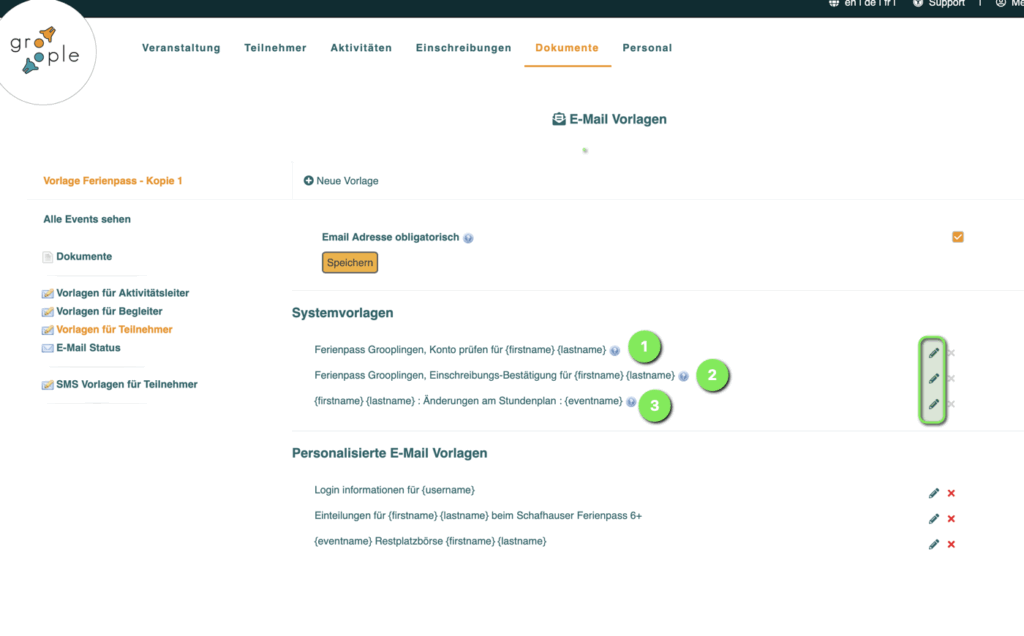The width and height of the screenshot is (1024, 636).
Task: Switch to the Teilnehmer tab
Action: click(x=275, y=48)
